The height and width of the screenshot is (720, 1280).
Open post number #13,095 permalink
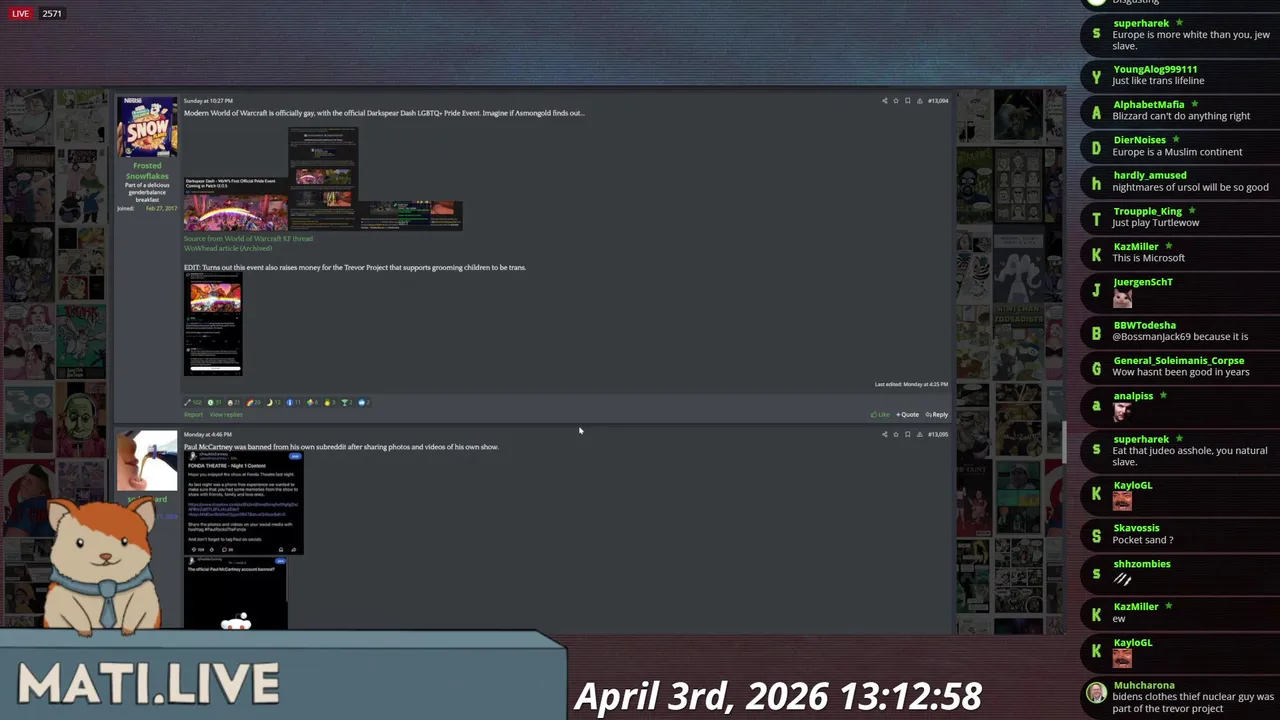(938, 435)
